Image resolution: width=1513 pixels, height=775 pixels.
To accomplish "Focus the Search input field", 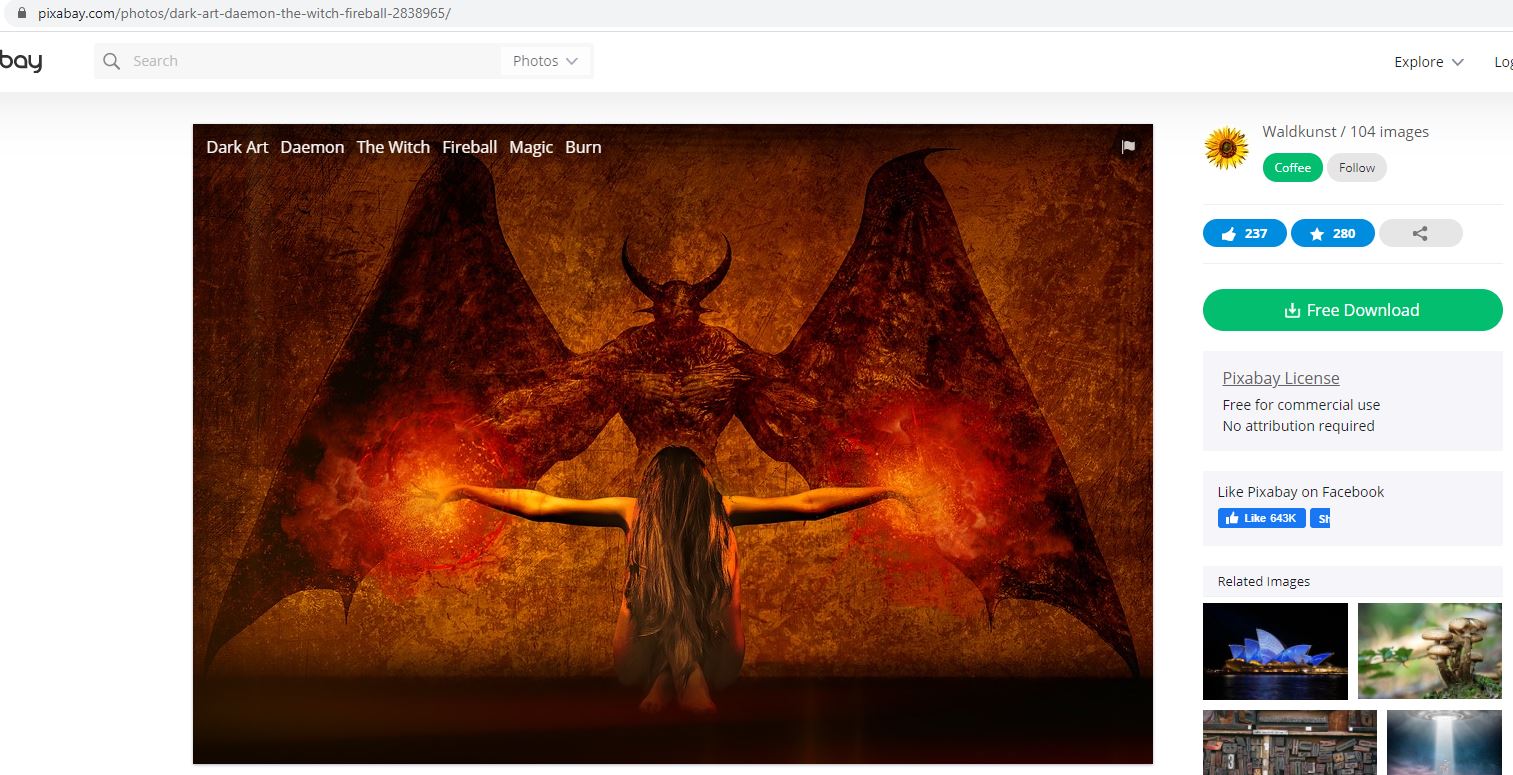I will [x=310, y=61].
